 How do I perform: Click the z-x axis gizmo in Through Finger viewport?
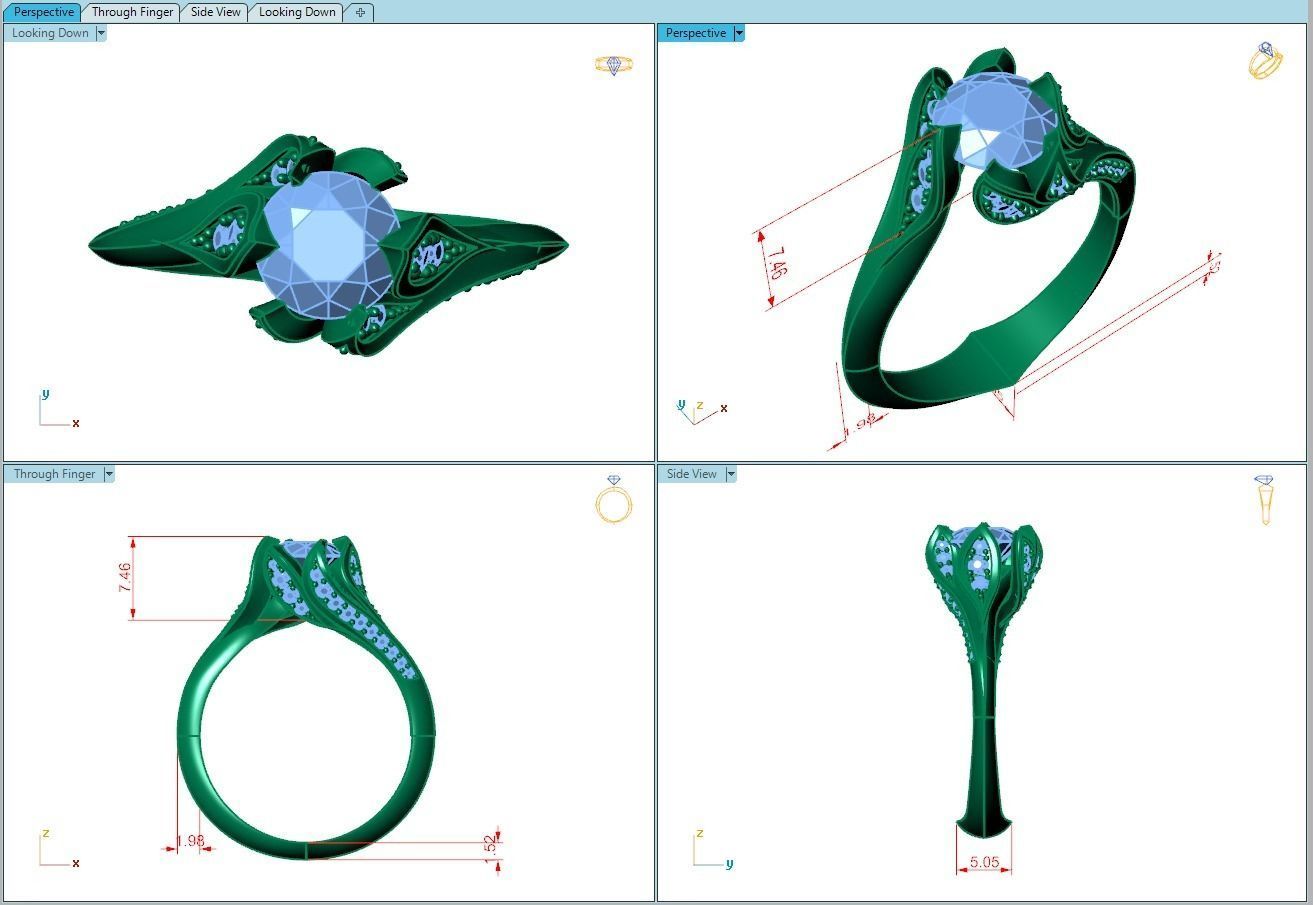point(58,850)
